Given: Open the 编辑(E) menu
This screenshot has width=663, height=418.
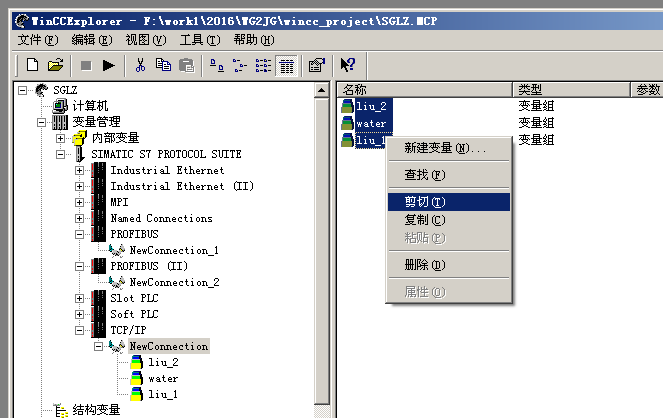Looking at the screenshot, I should (92, 40).
